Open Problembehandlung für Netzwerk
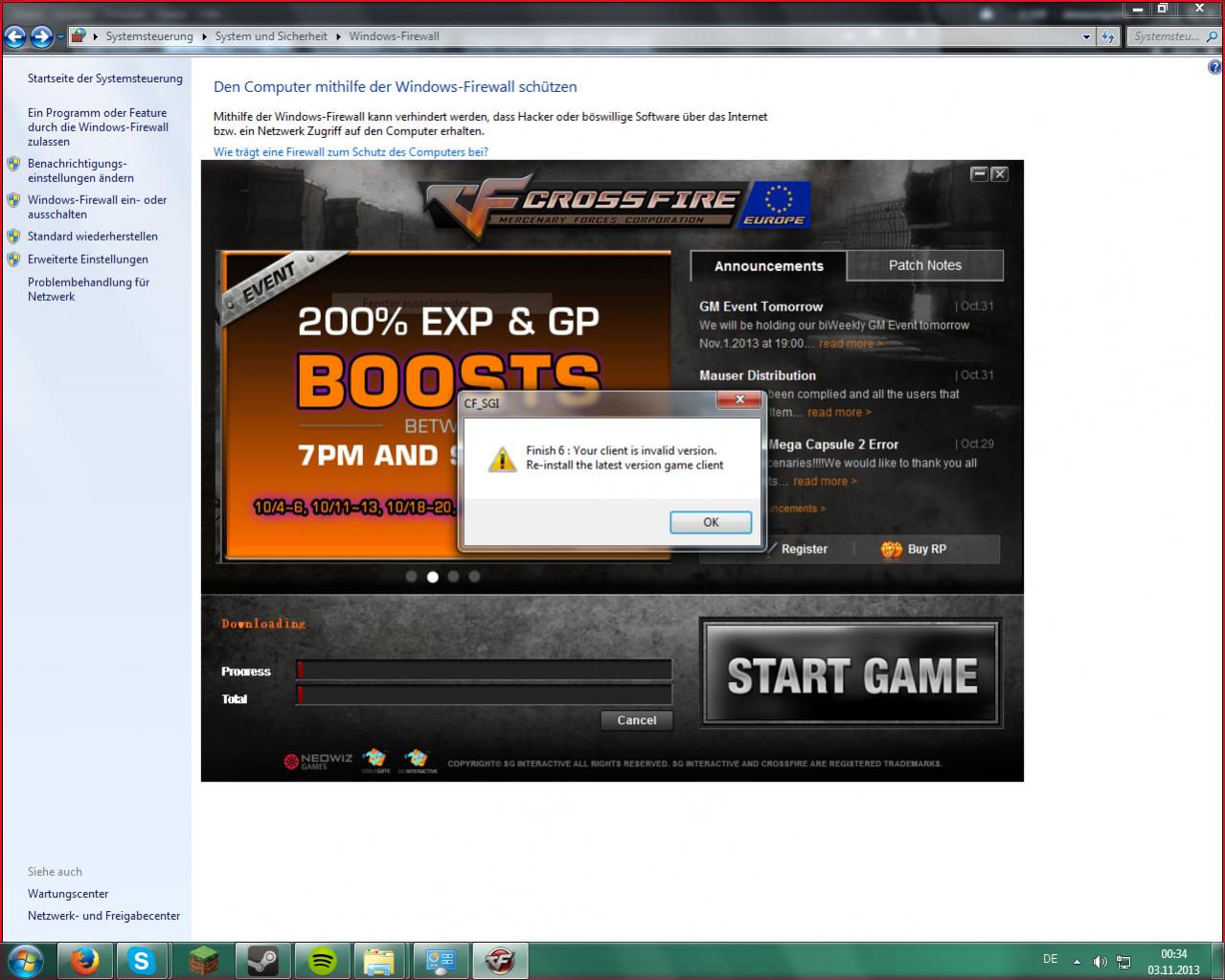 88,289
